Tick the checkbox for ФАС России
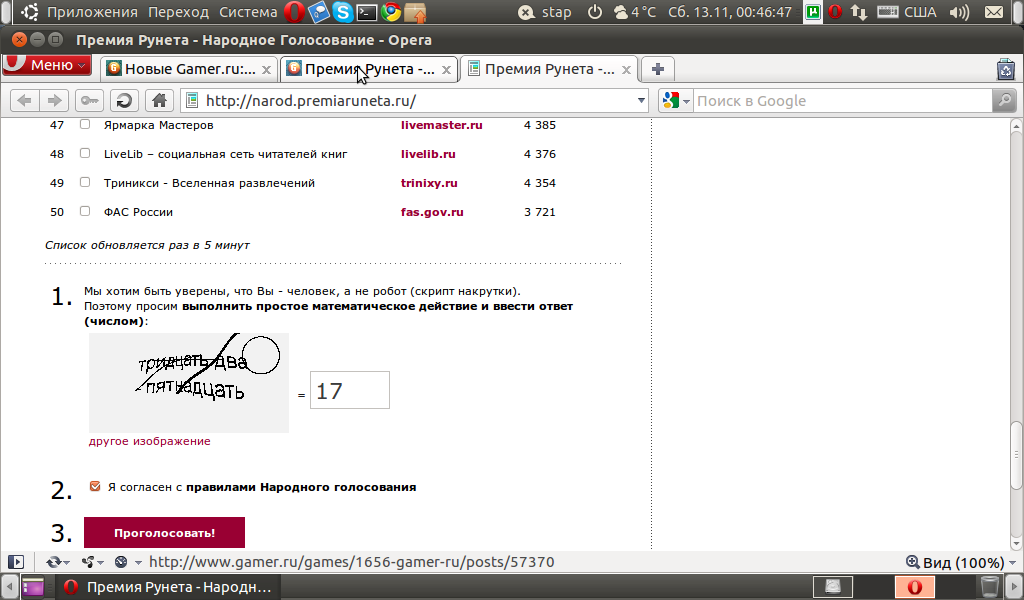Viewport: 1024px width, 600px height. (85, 211)
